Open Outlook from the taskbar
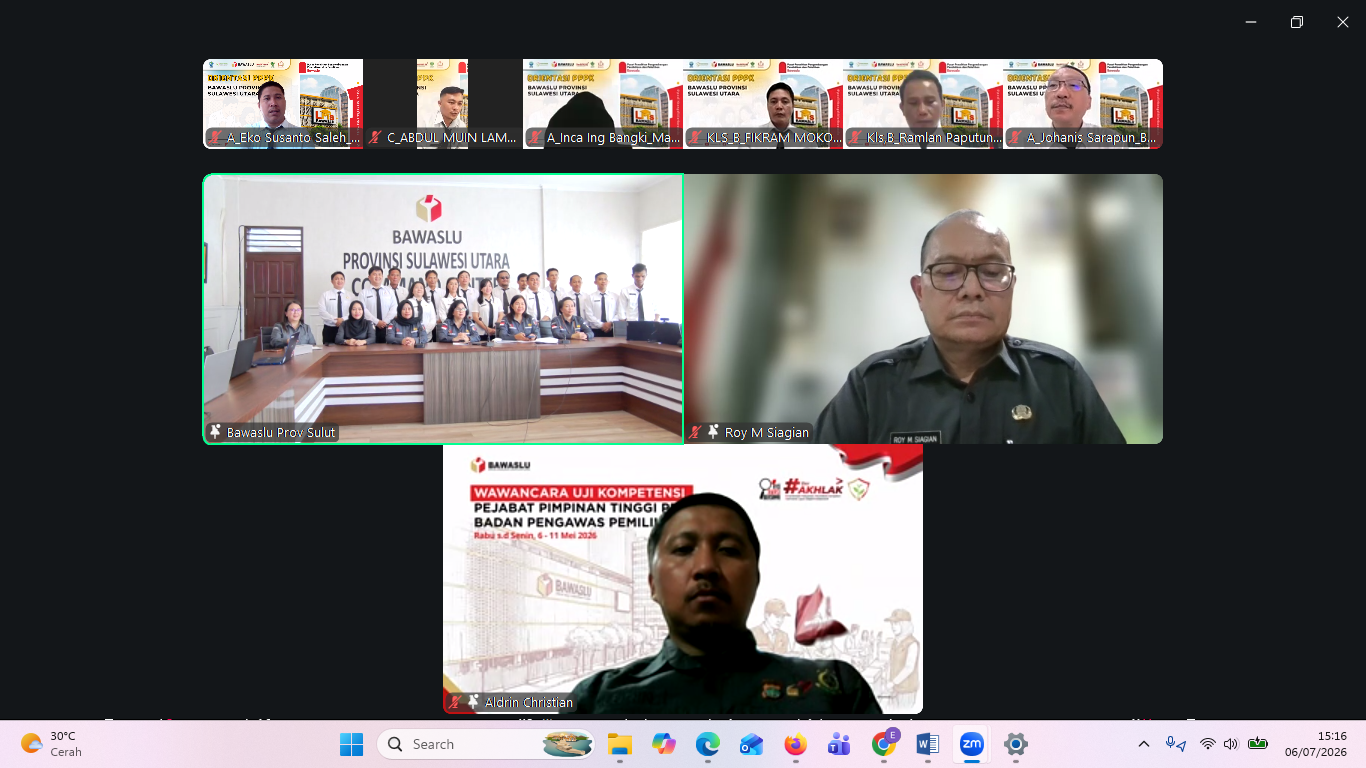The height and width of the screenshot is (768, 1366). coord(751,744)
